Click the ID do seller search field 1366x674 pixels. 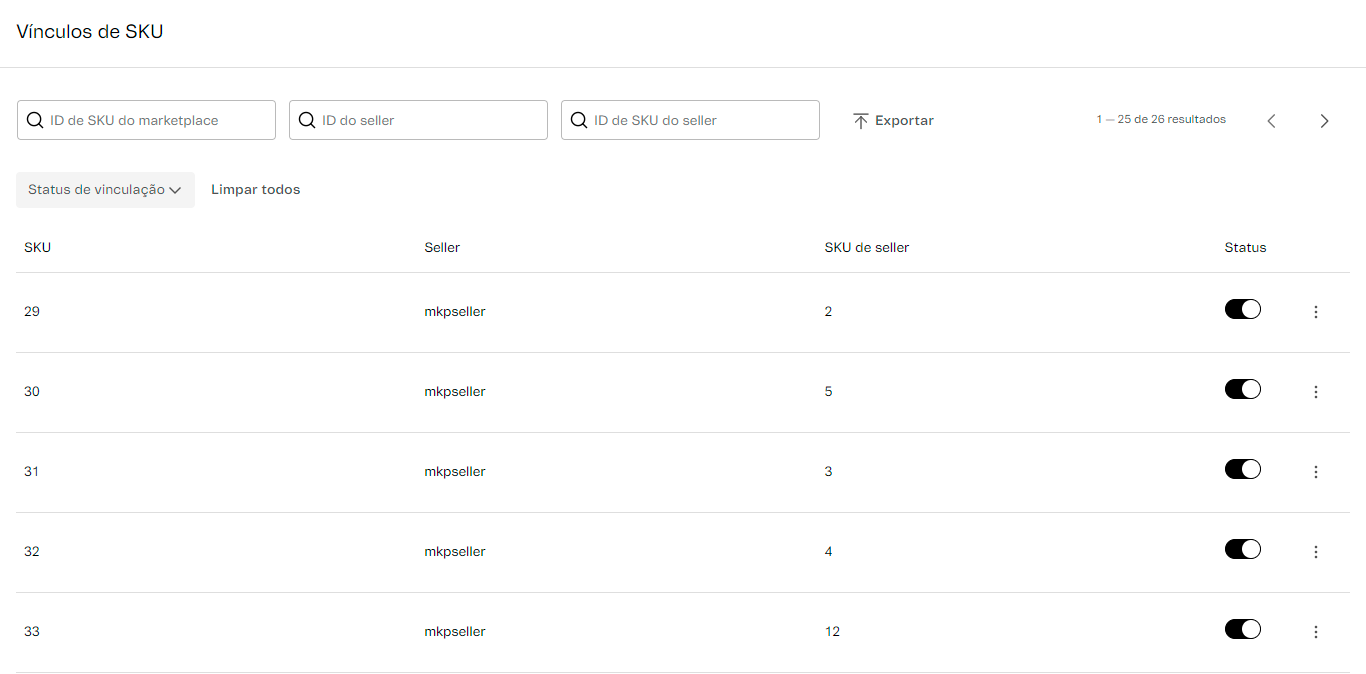(x=427, y=120)
